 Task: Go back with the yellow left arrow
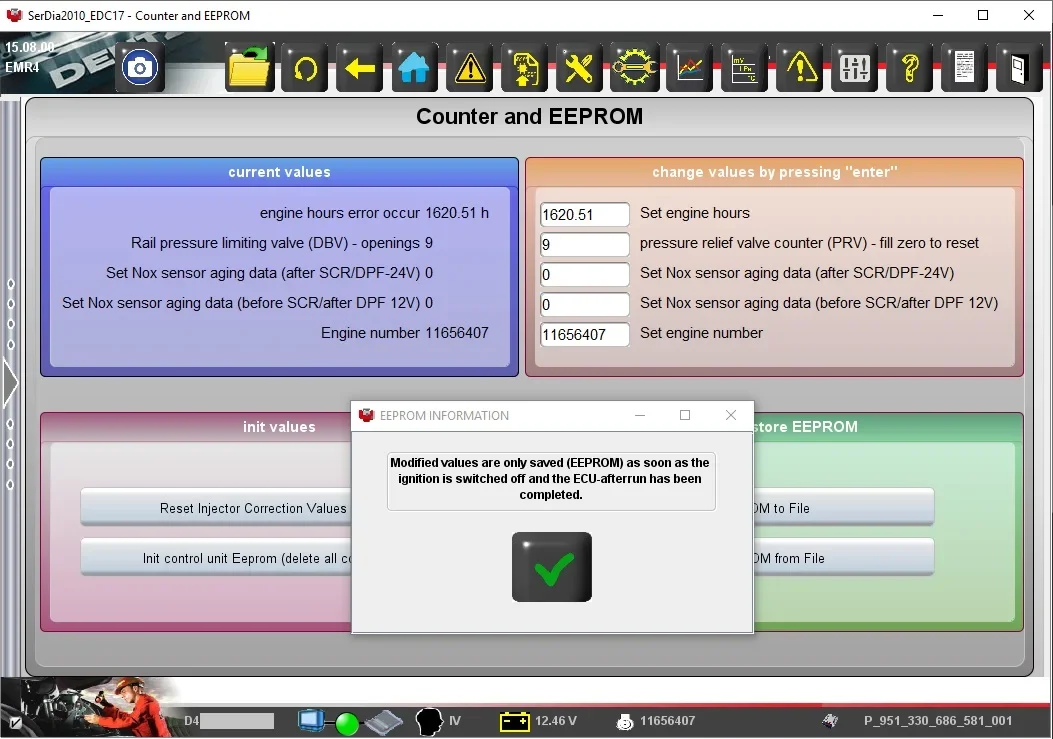tap(360, 68)
